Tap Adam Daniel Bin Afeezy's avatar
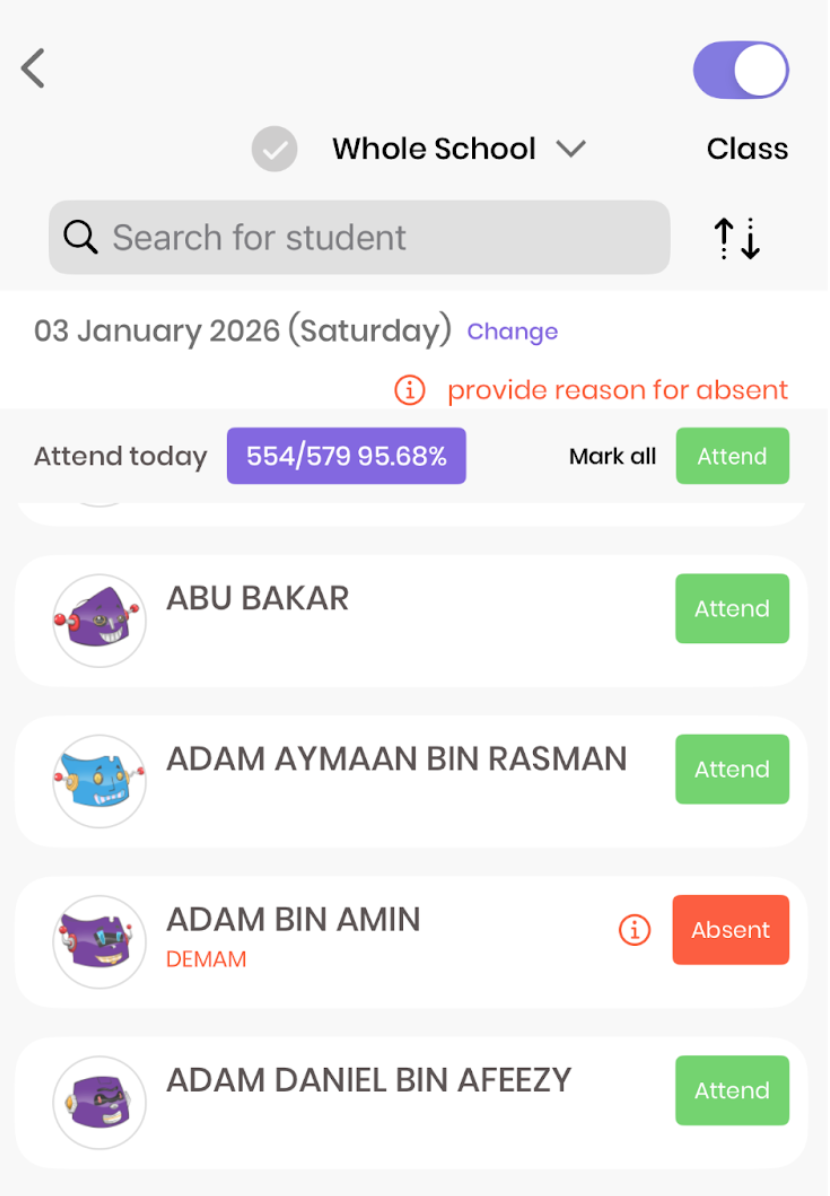Image resolution: width=830 pixels, height=1196 pixels. point(99,1102)
